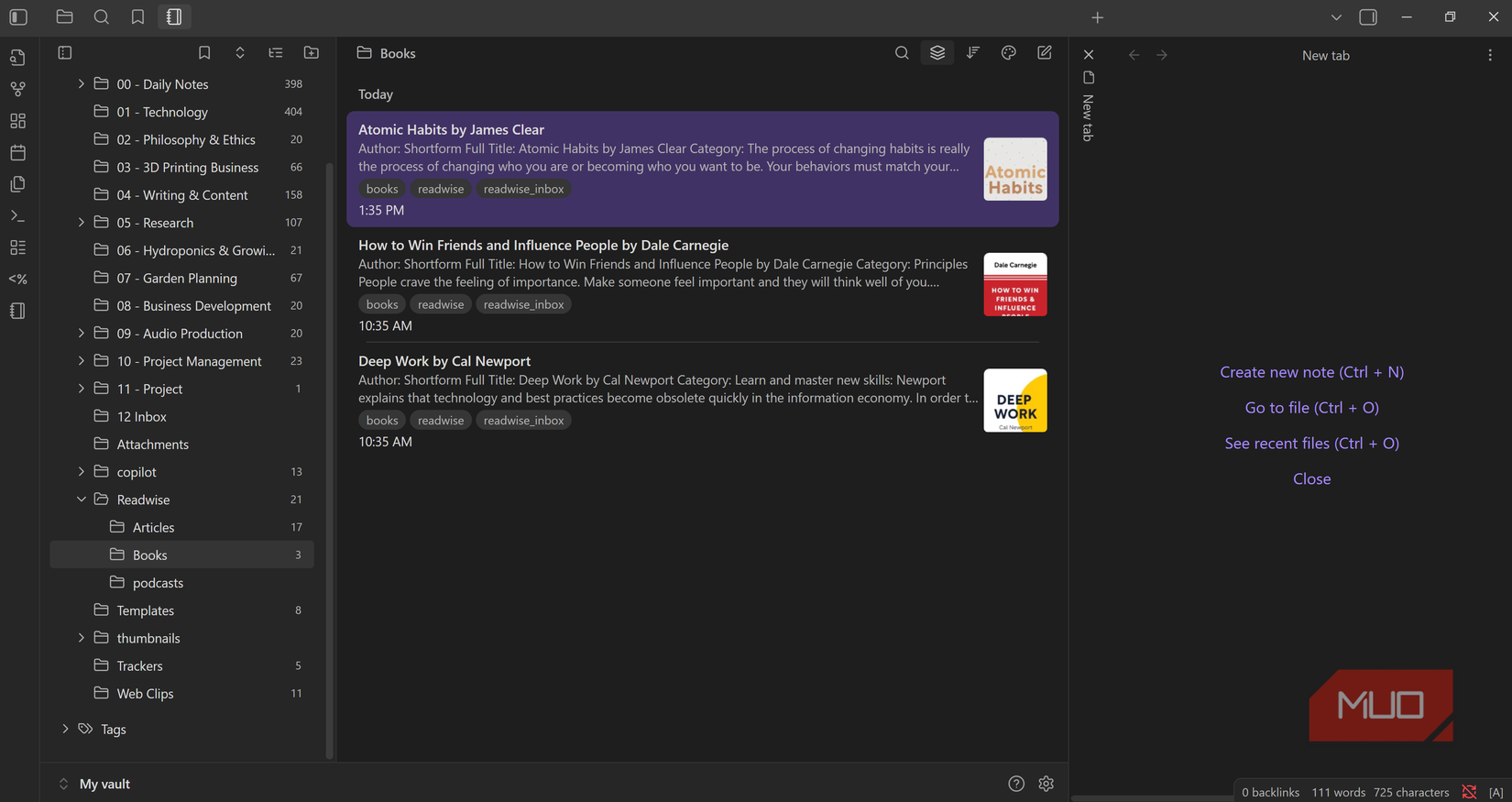Select the Articles subfolder under Readwise
1512x802 pixels.
tap(181, 528)
